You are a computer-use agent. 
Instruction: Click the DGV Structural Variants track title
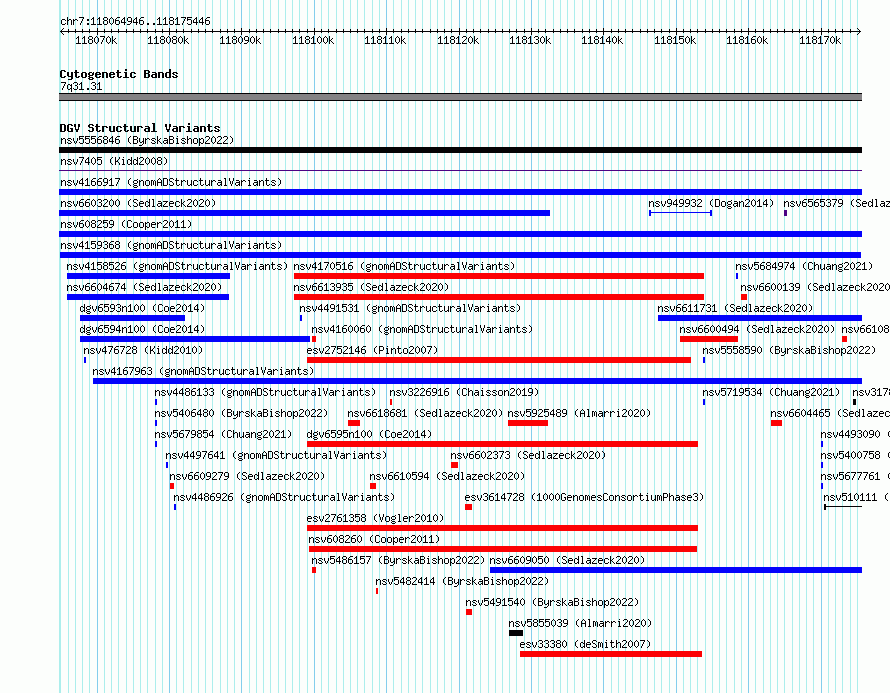coord(140,128)
